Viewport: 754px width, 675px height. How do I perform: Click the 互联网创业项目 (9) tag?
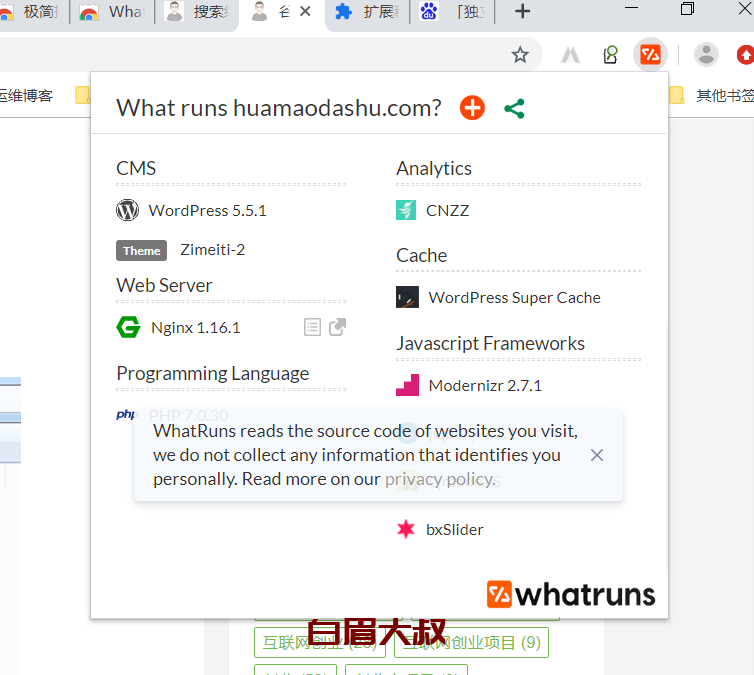pos(471,642)
